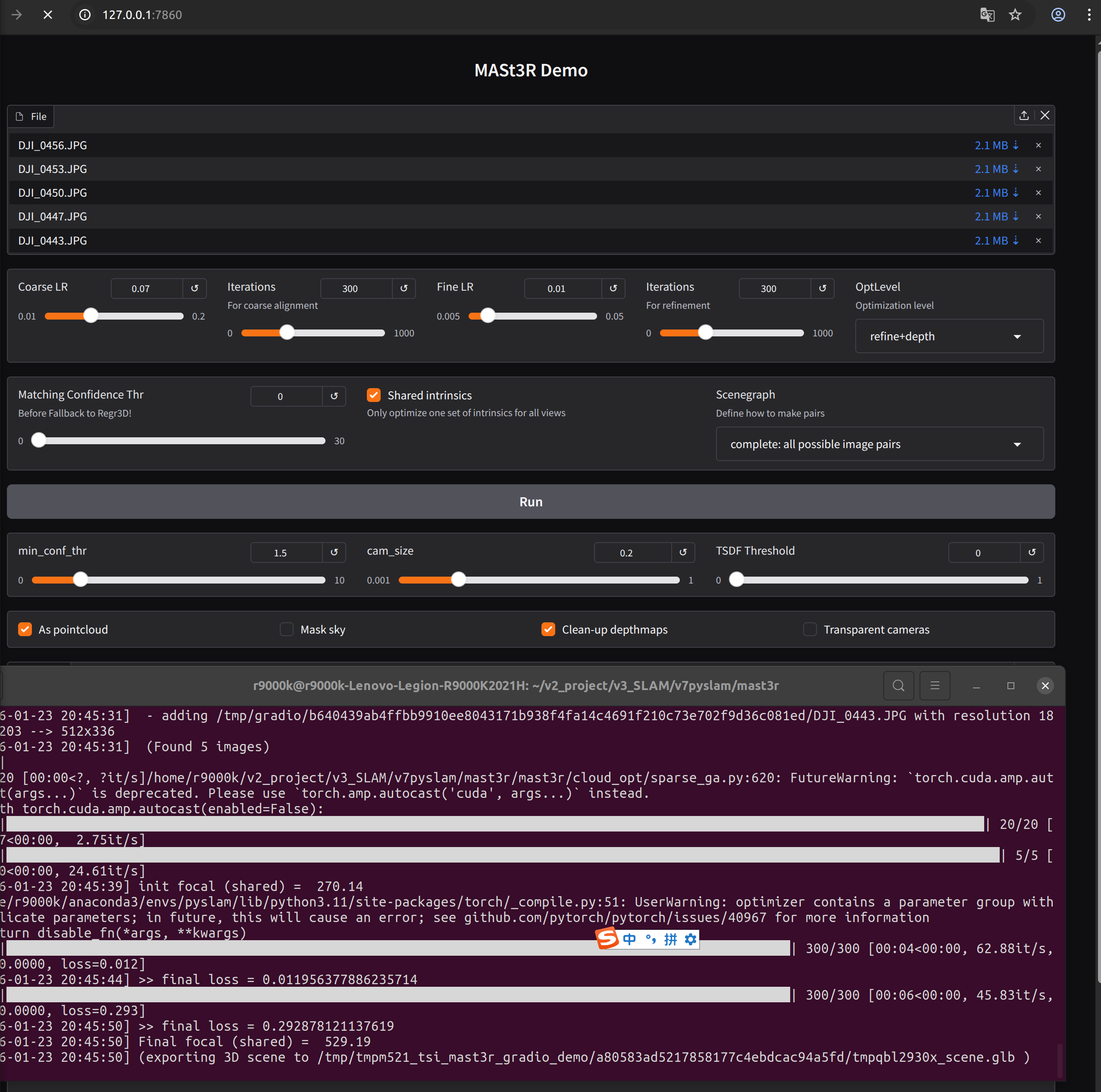Open the OptLevel refine+depth dropdown

click(x=949, y=336)
